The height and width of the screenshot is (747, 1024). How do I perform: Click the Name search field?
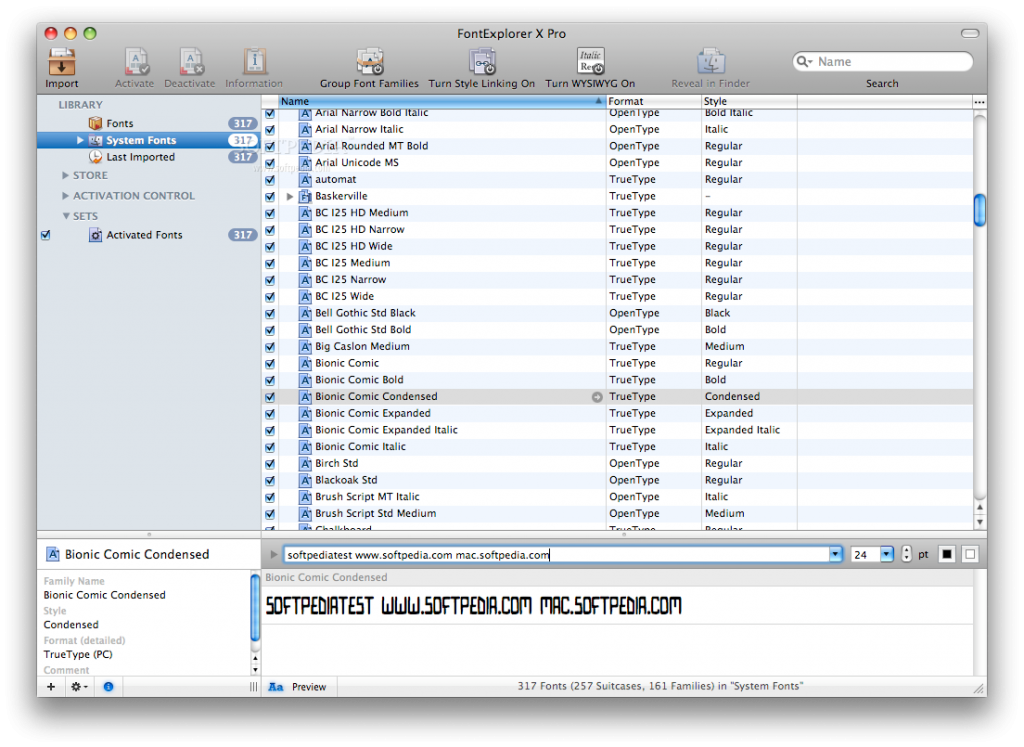click(882, 61)
